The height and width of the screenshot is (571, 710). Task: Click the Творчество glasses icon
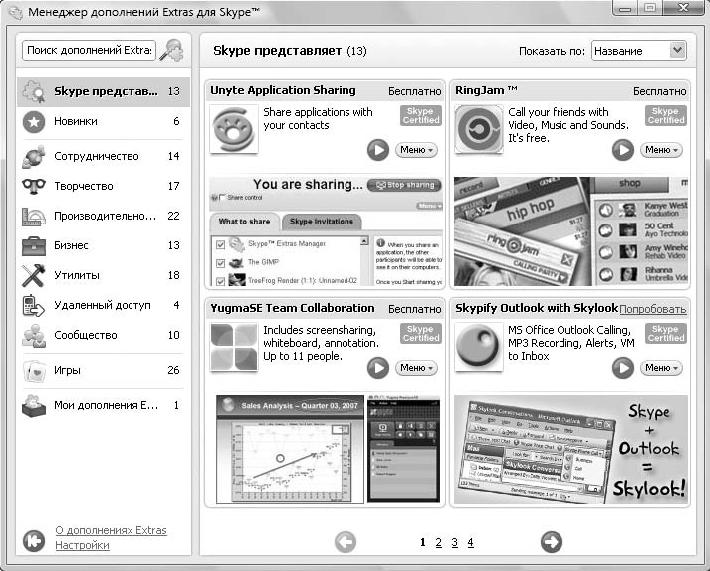(x=34, y=186)
